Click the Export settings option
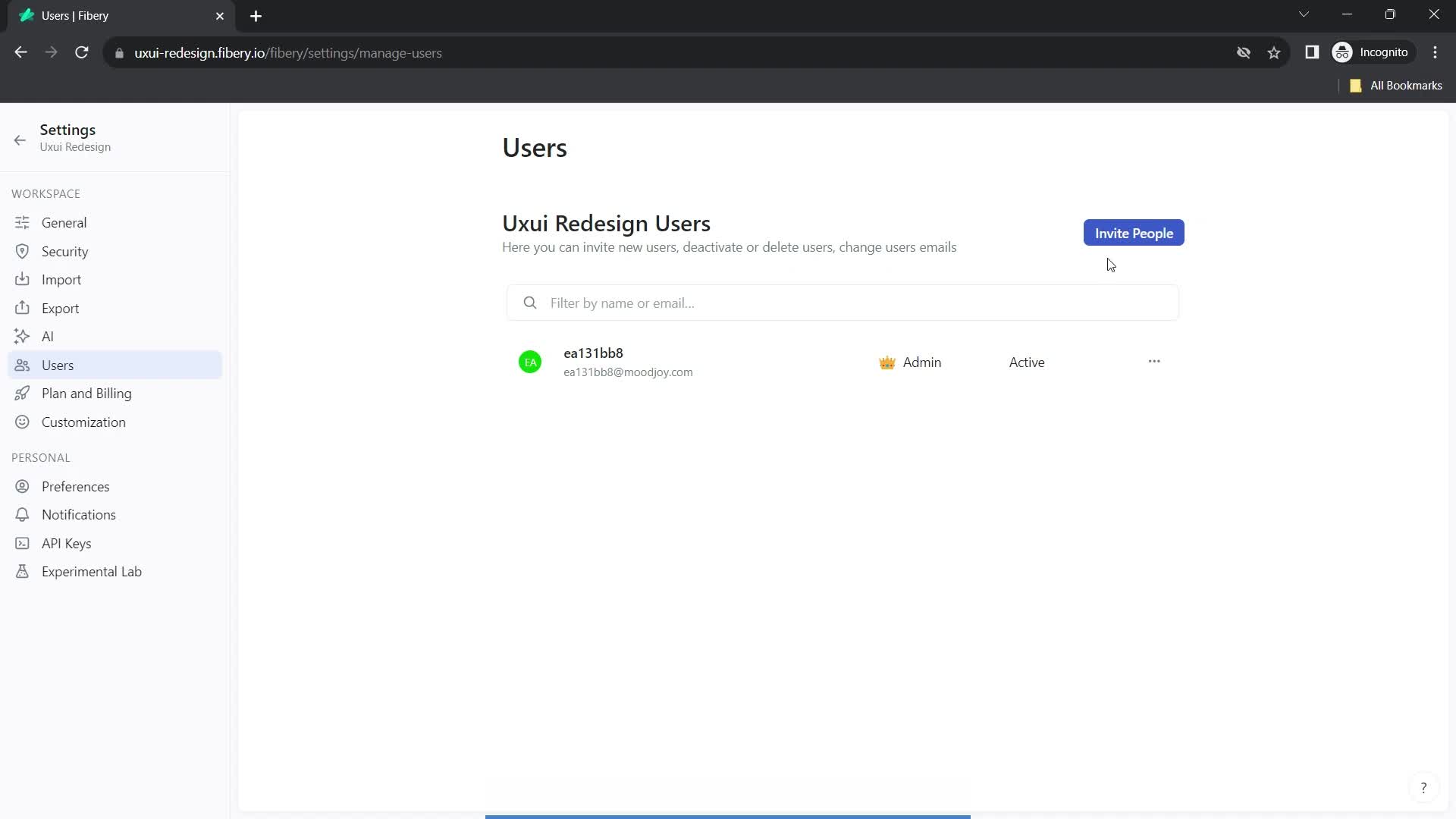This screenshot has height=819, width=1456. click(x=60, y=308)
